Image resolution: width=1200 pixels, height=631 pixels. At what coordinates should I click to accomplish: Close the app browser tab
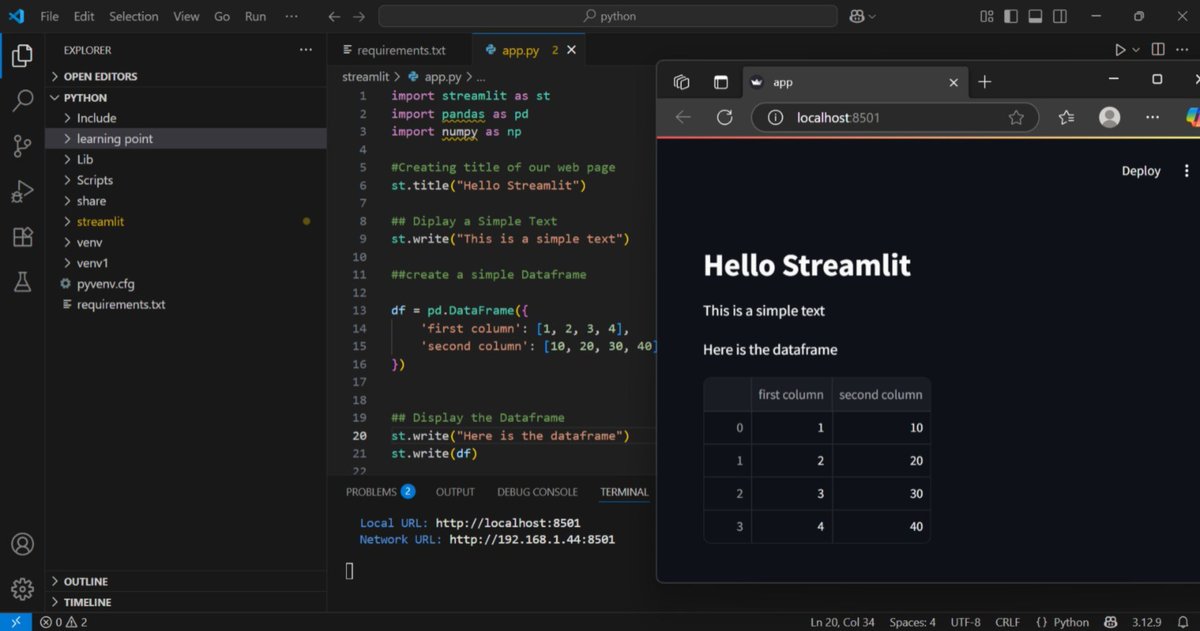point(953,82)
